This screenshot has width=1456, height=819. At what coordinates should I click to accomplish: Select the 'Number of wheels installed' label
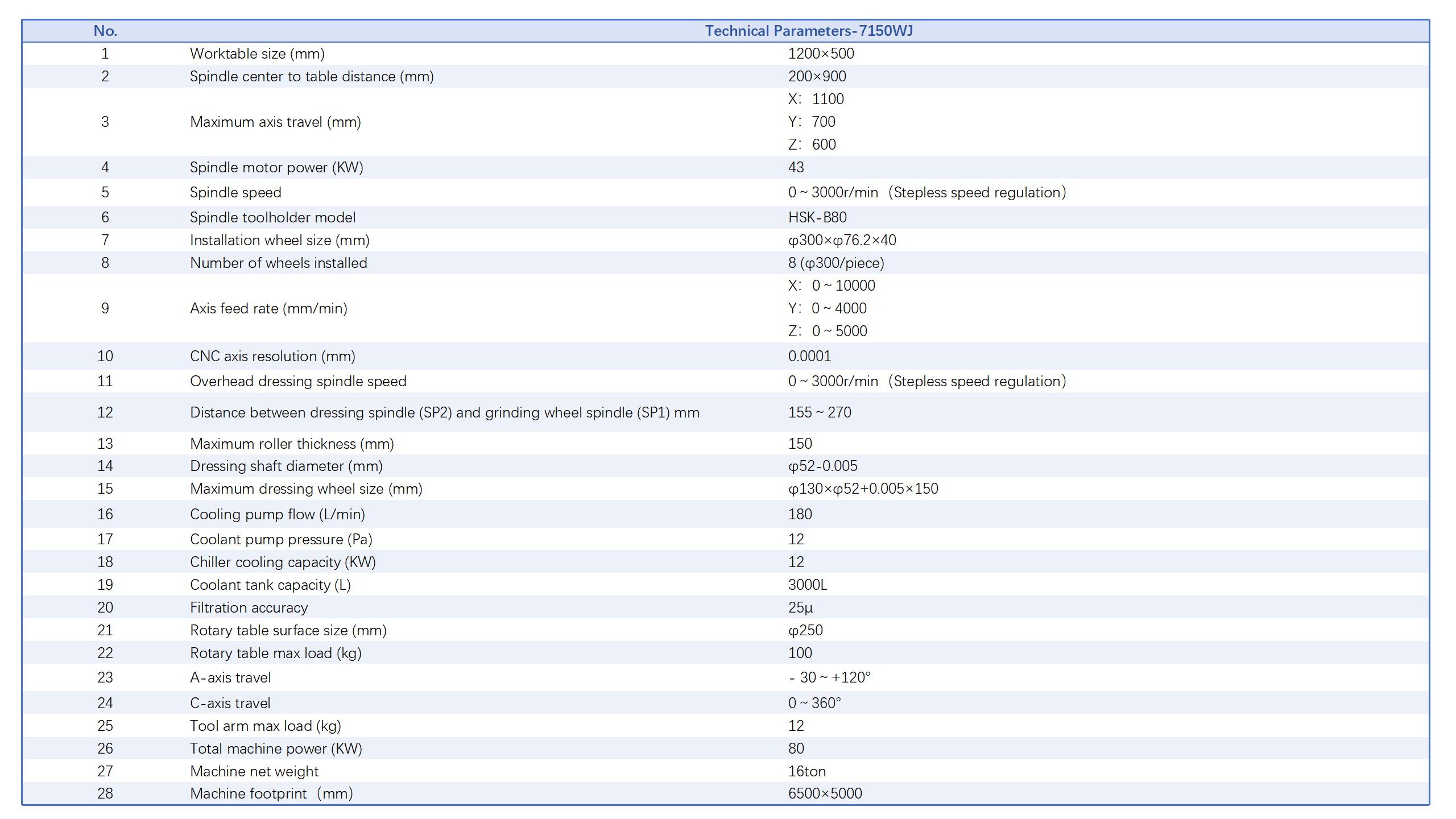click(x=279, y=263)
